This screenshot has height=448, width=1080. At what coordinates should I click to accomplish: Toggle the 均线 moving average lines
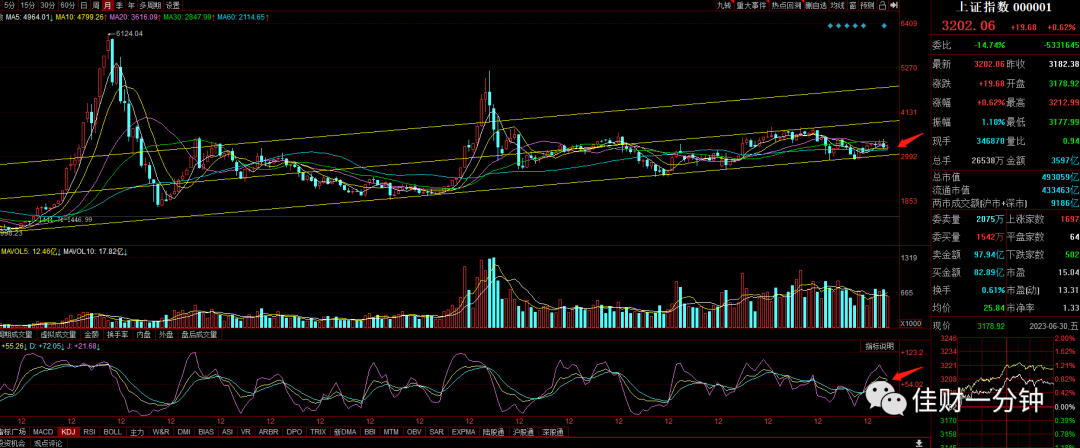point(837,5)
